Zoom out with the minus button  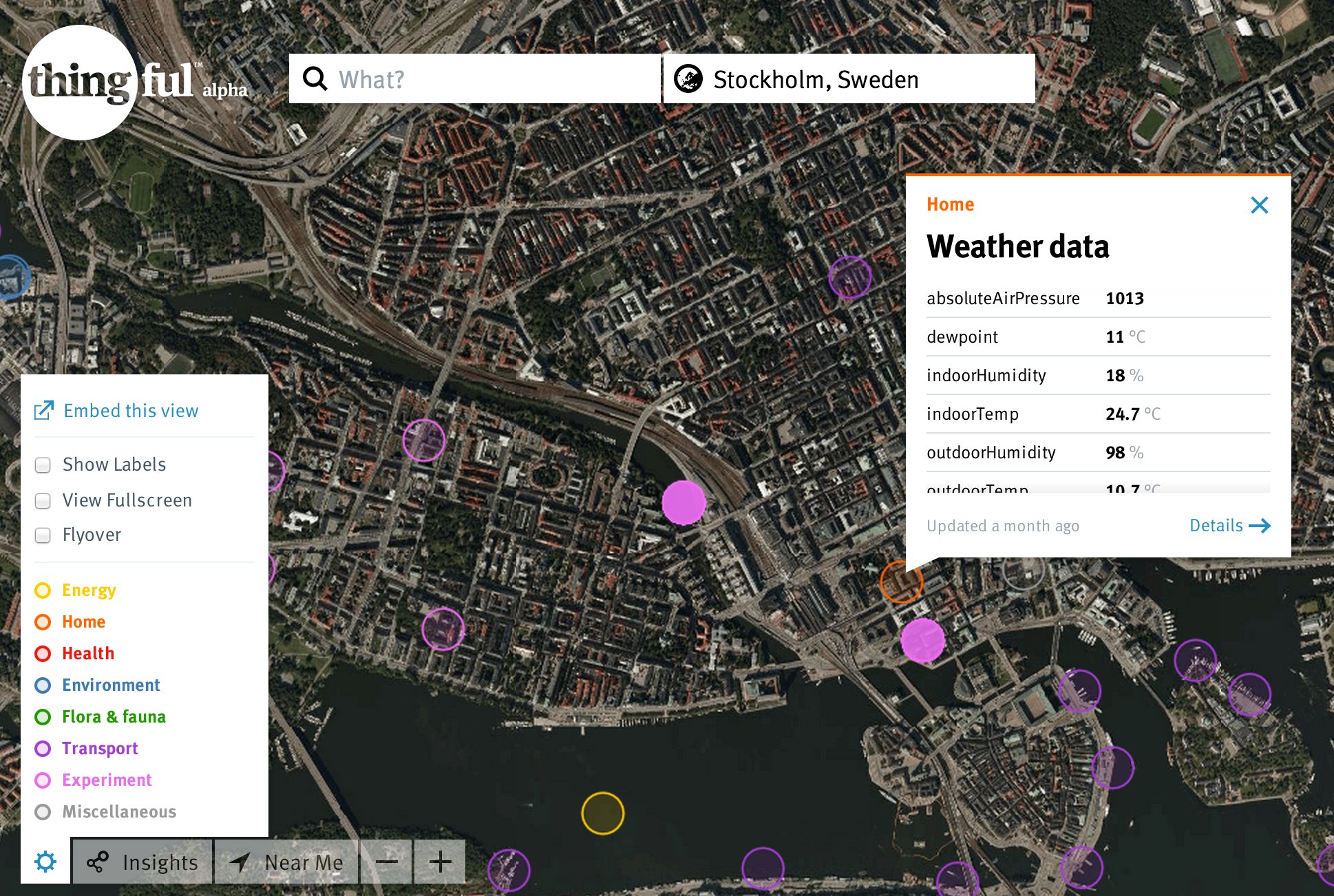click(x=386, y=861)
